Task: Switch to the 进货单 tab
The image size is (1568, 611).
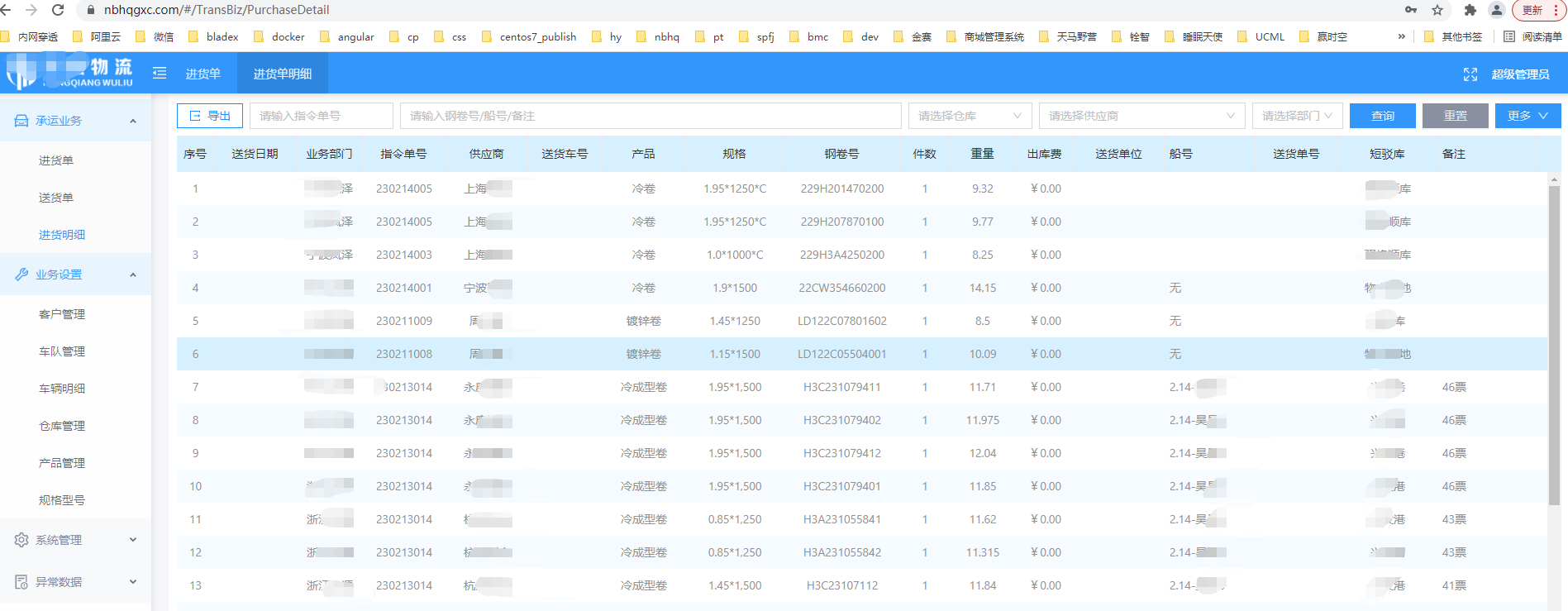Action: click(203, 74)
